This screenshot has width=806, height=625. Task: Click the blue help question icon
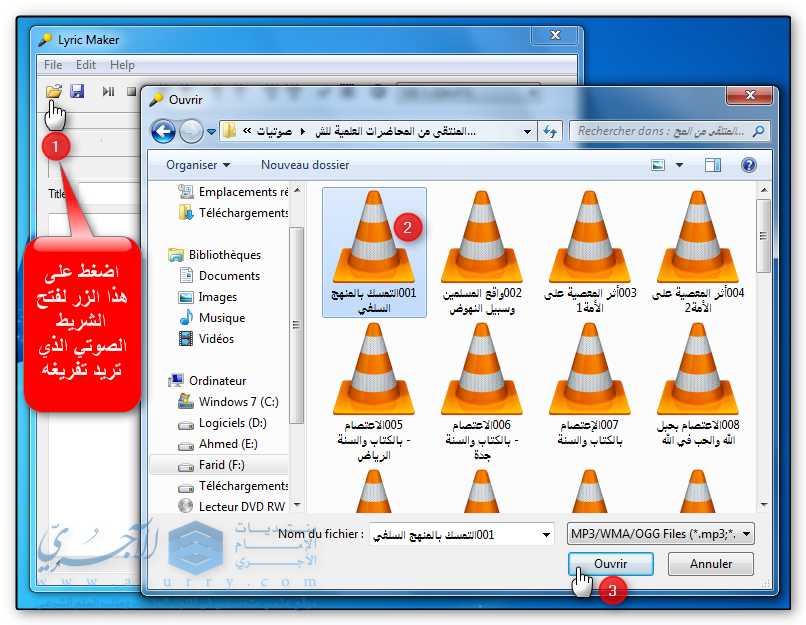point(748,165)
